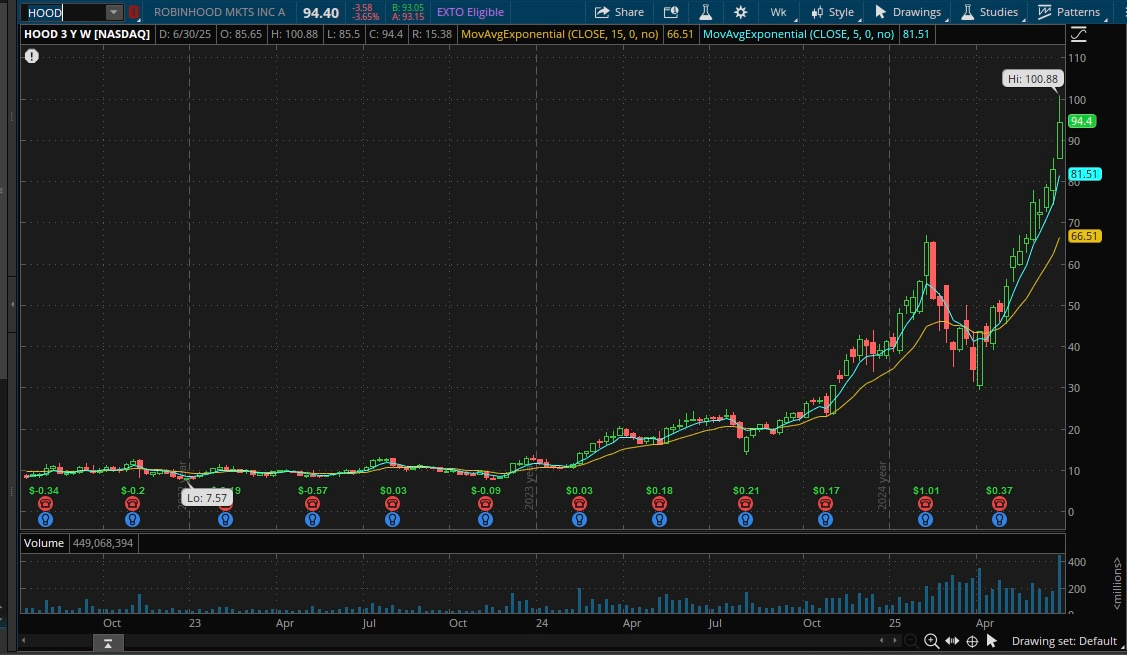Open the flask OnDemand icon

tap(706, 12)
